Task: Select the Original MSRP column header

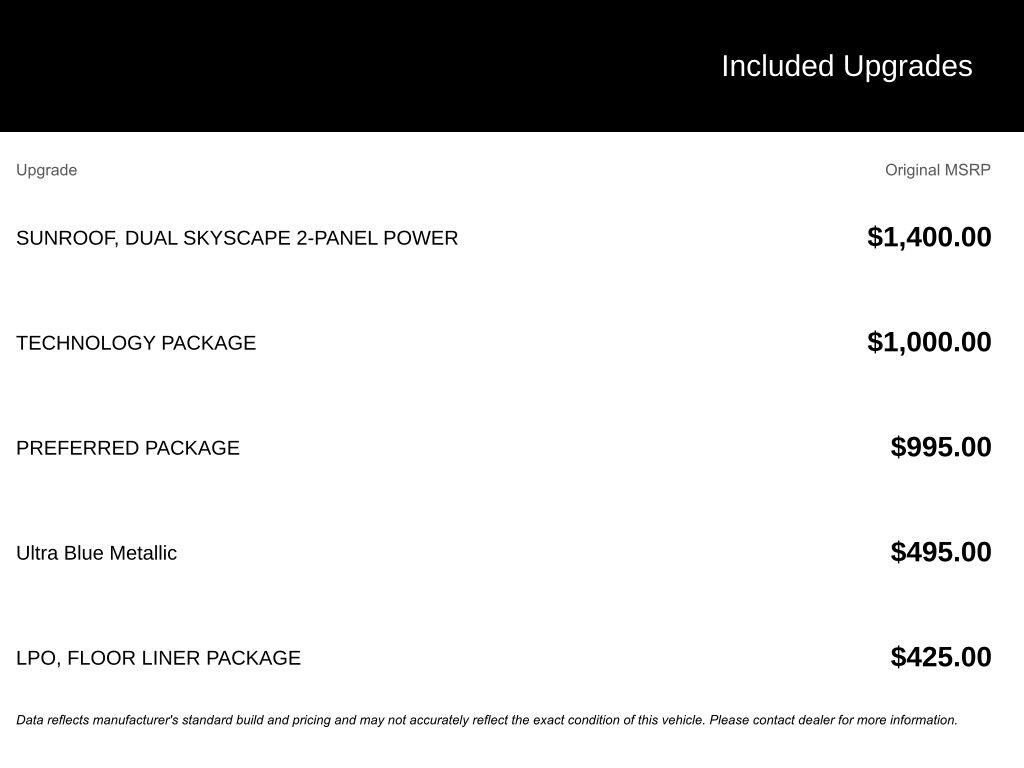Action: tap(937, 170)
